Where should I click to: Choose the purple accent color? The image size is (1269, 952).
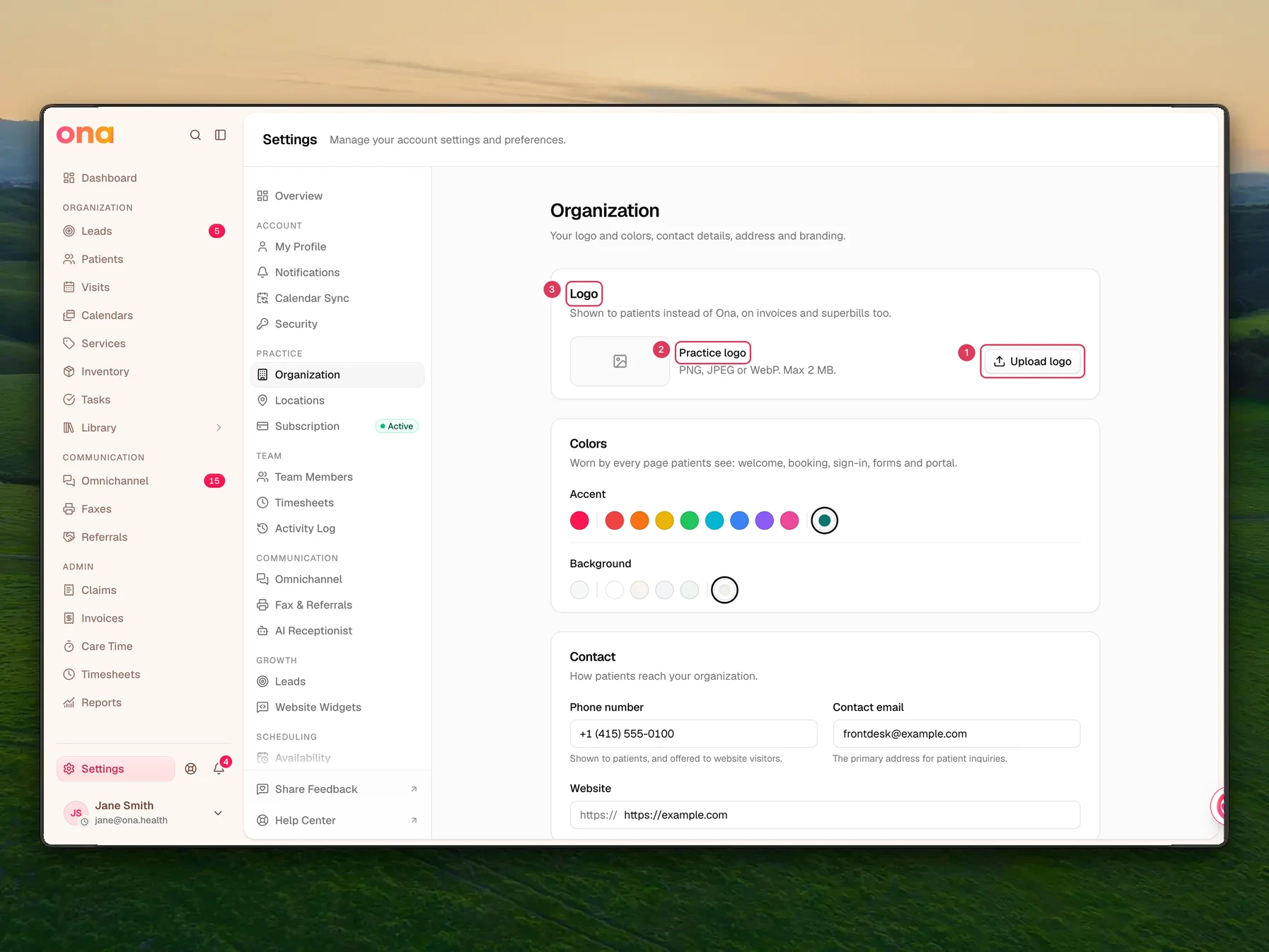coord(765,521)
